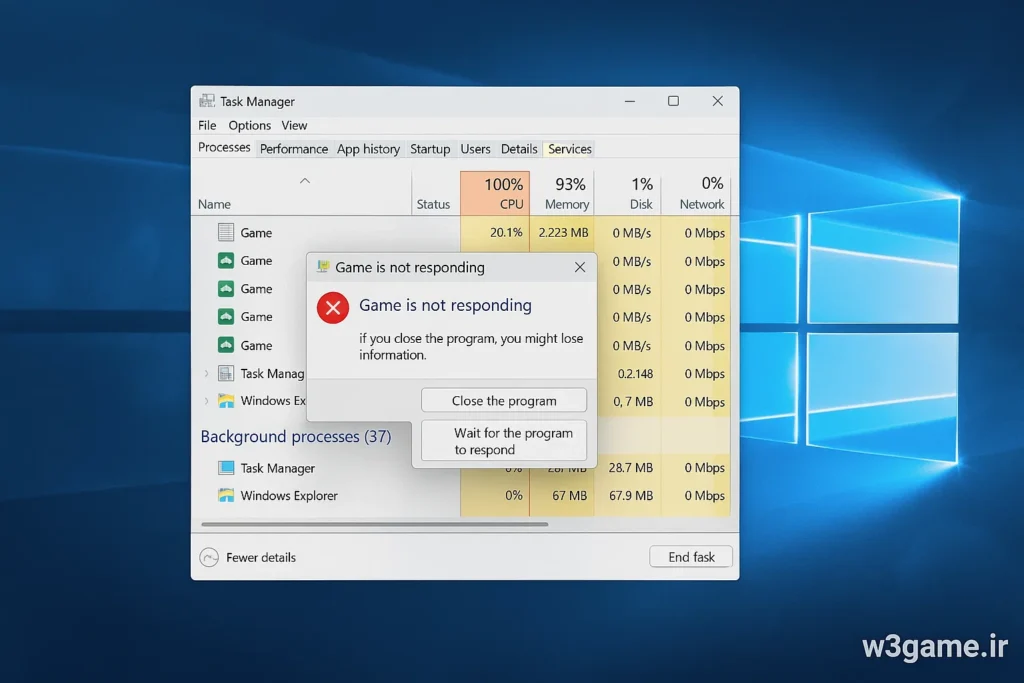Click the 0, 7 MB value in Disk column
This screenshot has width=1024, height=683.
(x=633, y=402)
